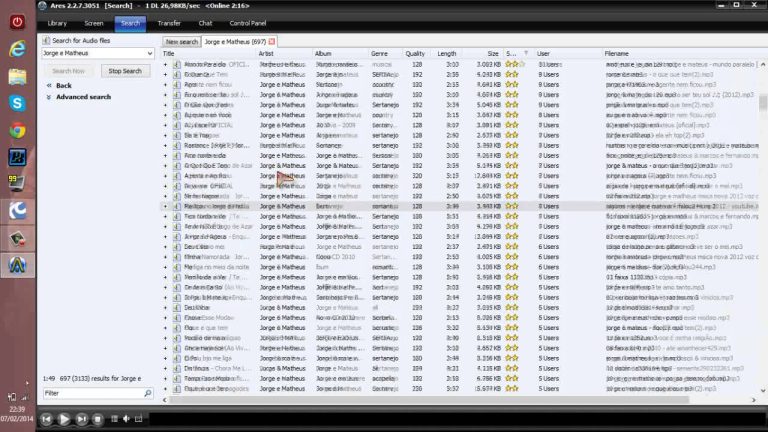Skip to the next track
This screenshot has width=768, height=432.
tap(82, 419)
